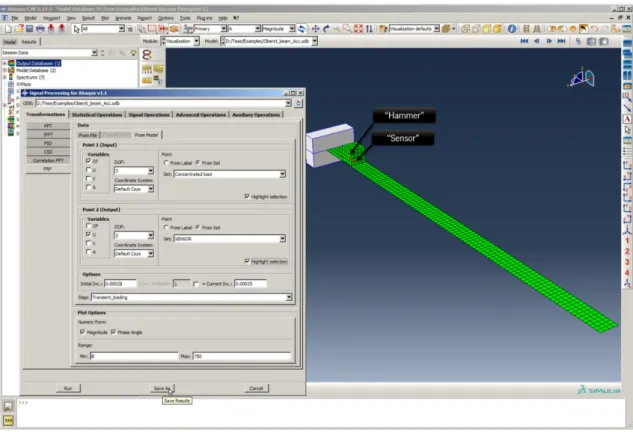Image resolution: width=633 pixels, height=432 pixels.
Task: Click the Auto-fit view icon
Action: tap(358, 29)
